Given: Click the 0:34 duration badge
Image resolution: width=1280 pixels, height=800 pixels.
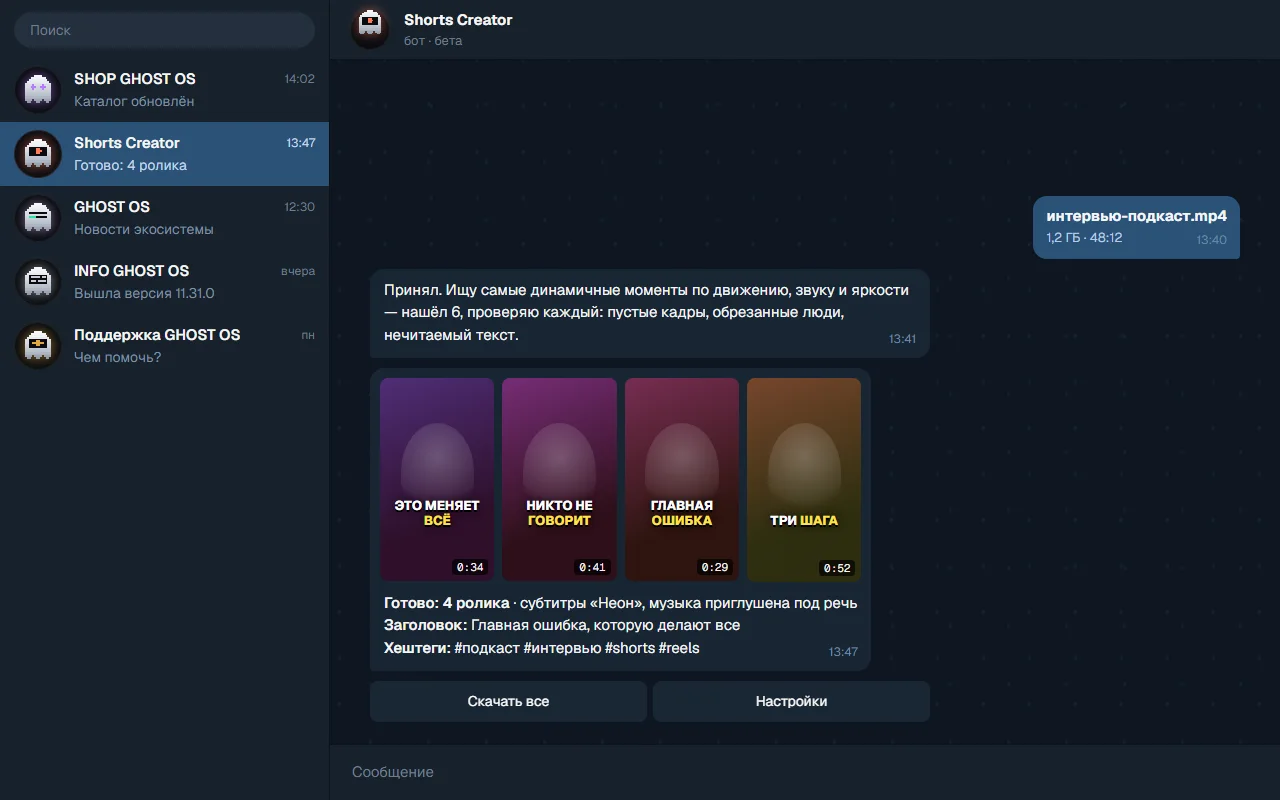Looking at the screenshot, I should tap(470, 567).
